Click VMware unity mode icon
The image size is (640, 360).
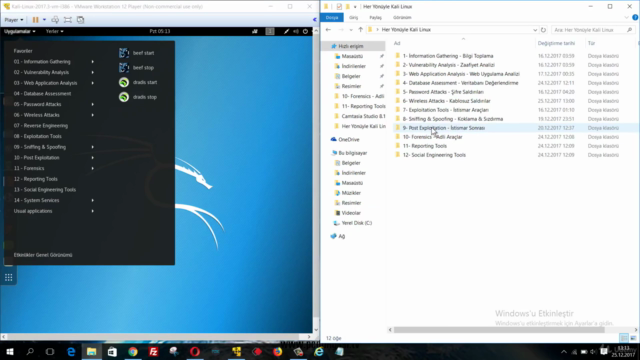click(80, 20)
